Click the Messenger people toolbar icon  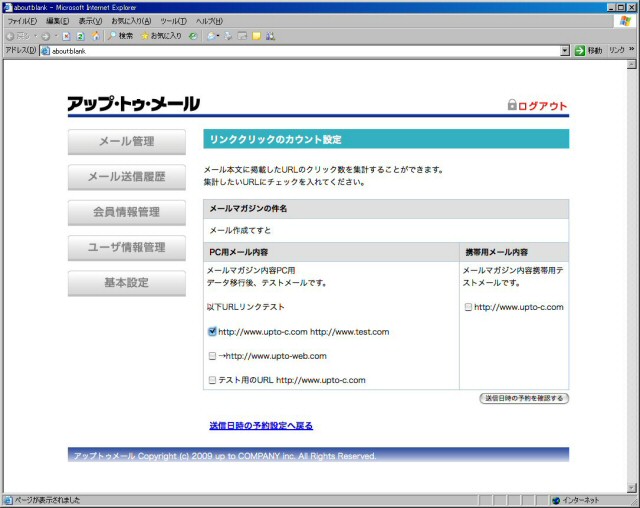coord(270,36)
